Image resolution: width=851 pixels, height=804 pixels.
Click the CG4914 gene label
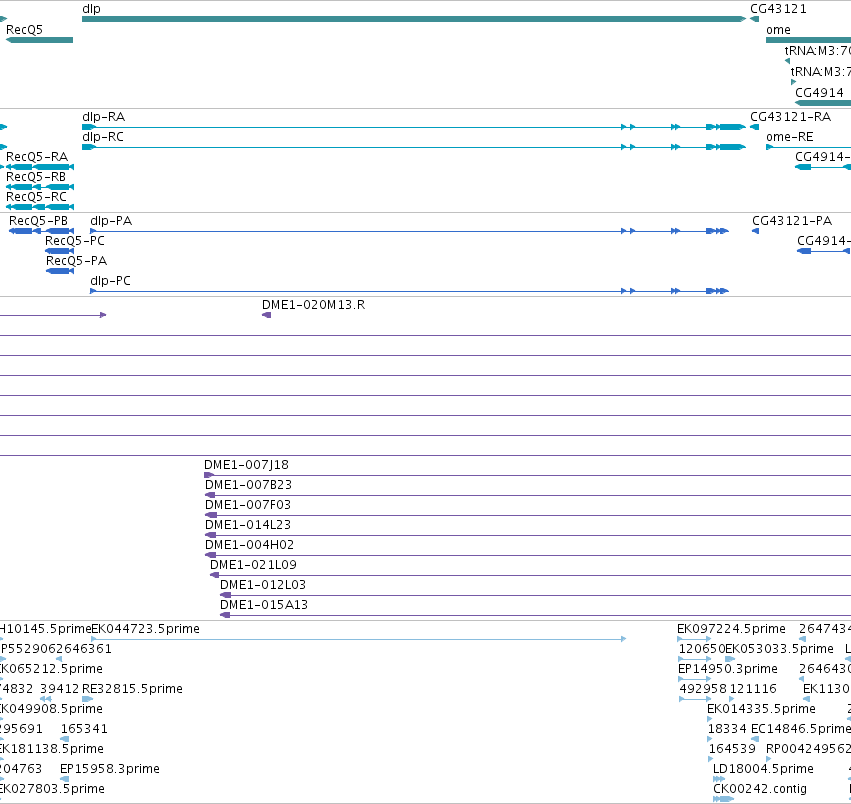coord(819,93)
